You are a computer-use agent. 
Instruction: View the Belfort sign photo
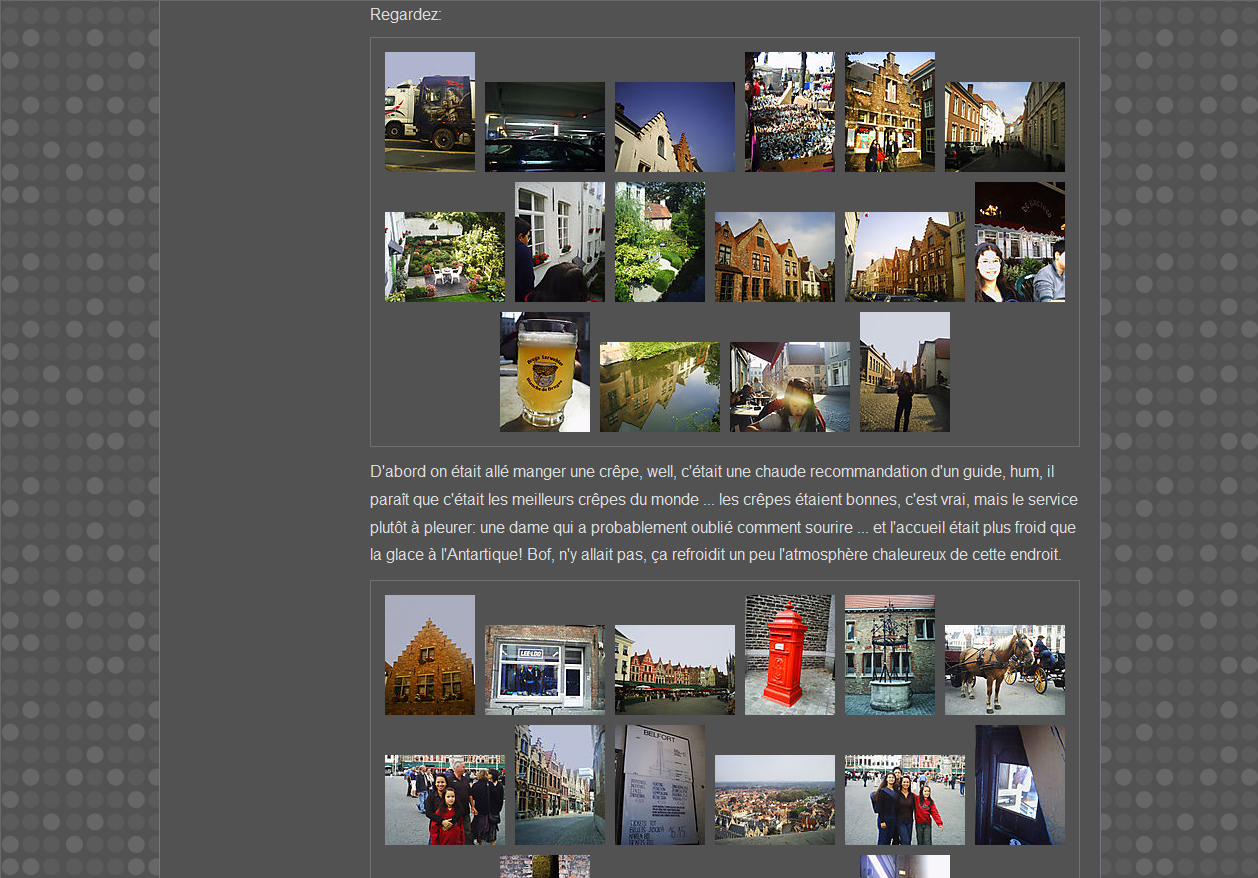660,785
